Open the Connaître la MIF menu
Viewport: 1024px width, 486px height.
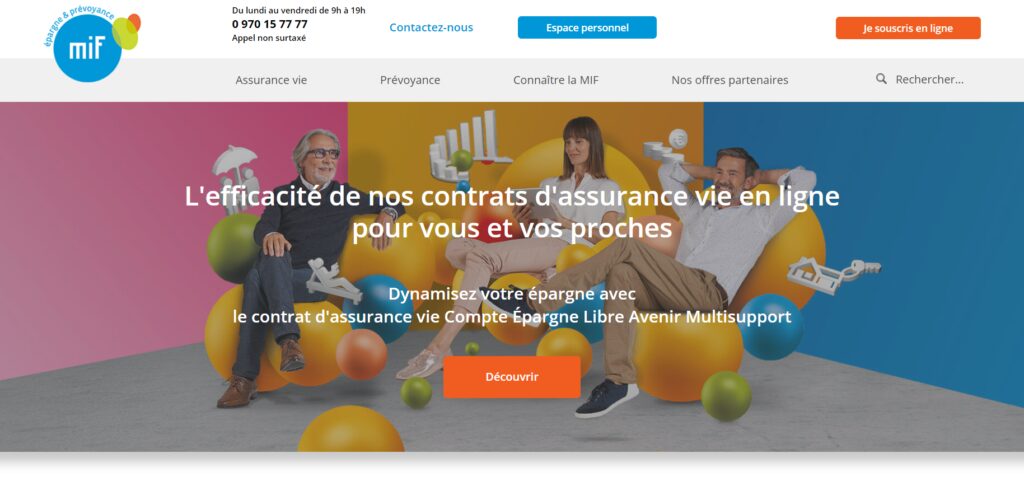tap(556, 80)
